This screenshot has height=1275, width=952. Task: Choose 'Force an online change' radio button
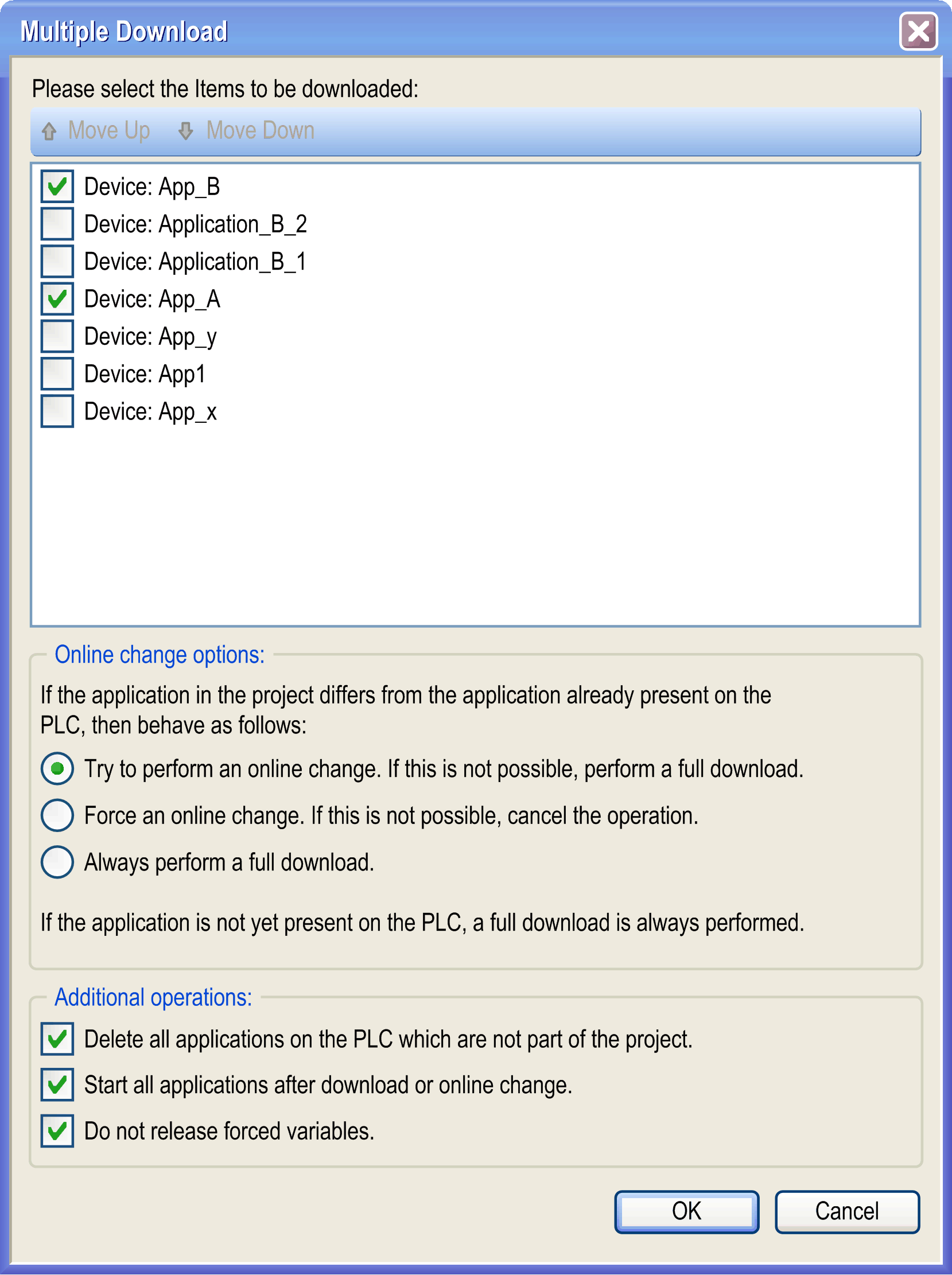point(57,816)
